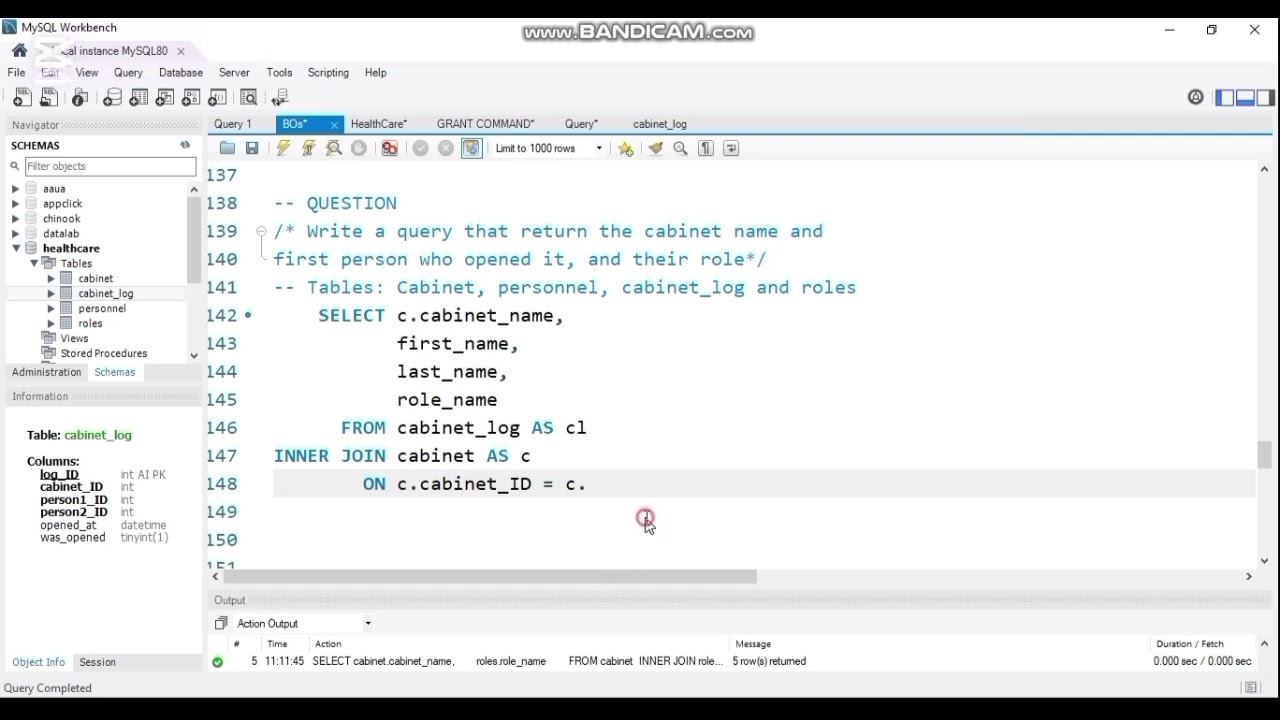The height and width of the screenshot is (720, 1280).
Task: Toggle the bottom output panel visibility
Action: click(x=1245, y=97)
